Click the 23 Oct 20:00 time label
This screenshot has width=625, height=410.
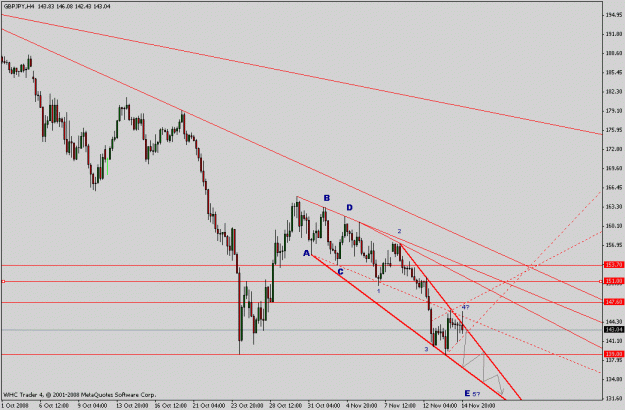248,406
